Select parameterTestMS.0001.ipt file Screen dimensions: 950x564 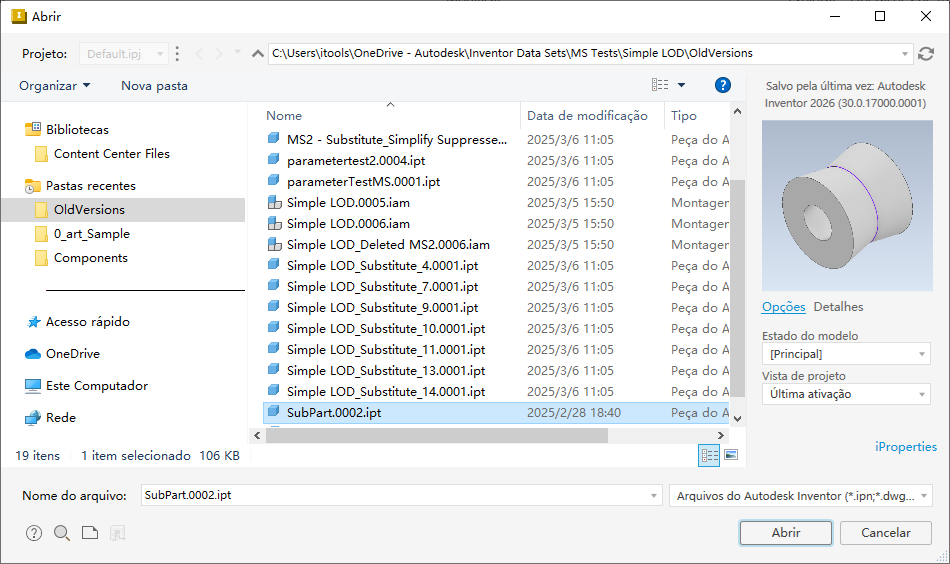point(364,182)
